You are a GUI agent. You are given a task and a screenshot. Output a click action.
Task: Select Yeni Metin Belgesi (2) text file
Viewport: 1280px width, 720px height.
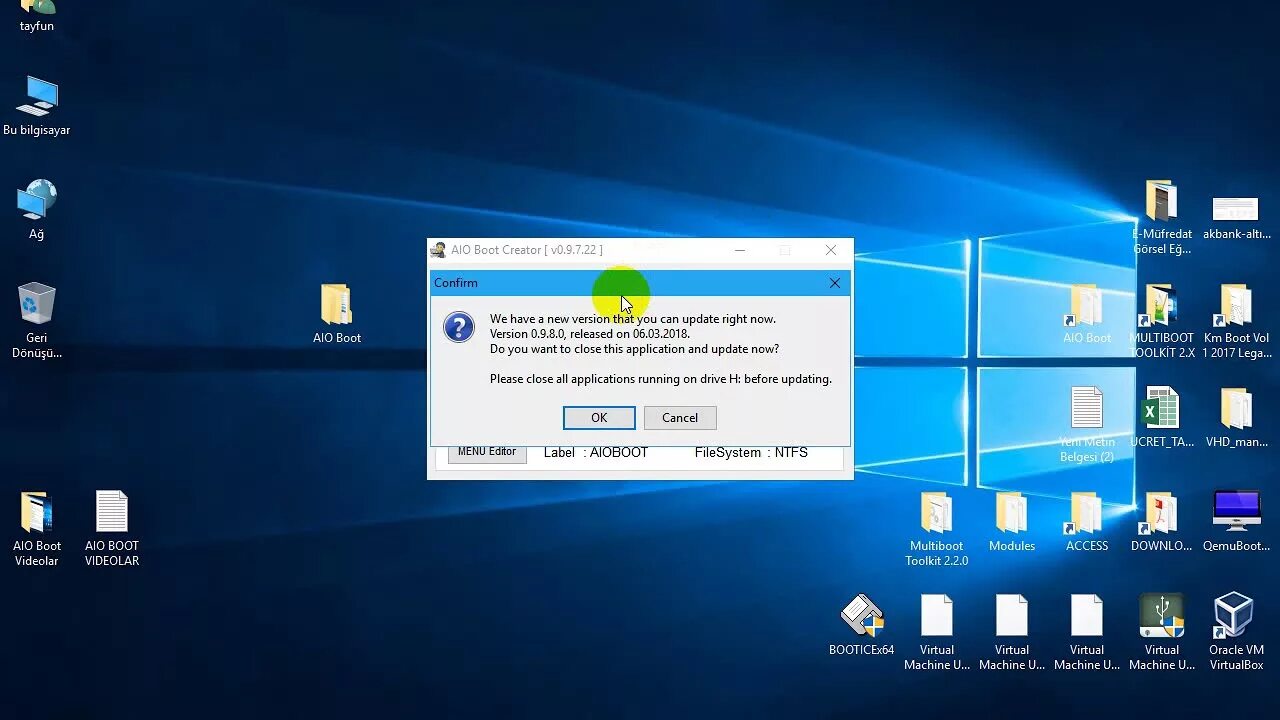coord(1087,425)
